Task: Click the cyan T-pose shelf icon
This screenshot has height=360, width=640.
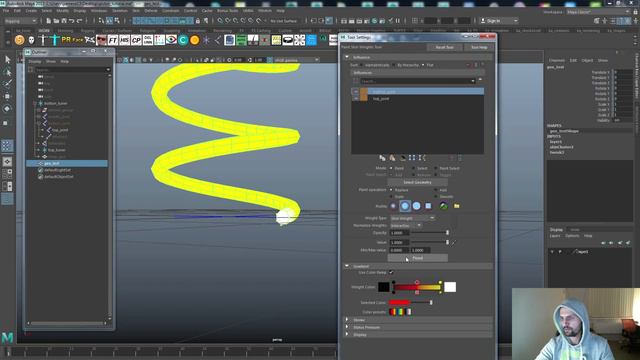Action: (55, 40)
